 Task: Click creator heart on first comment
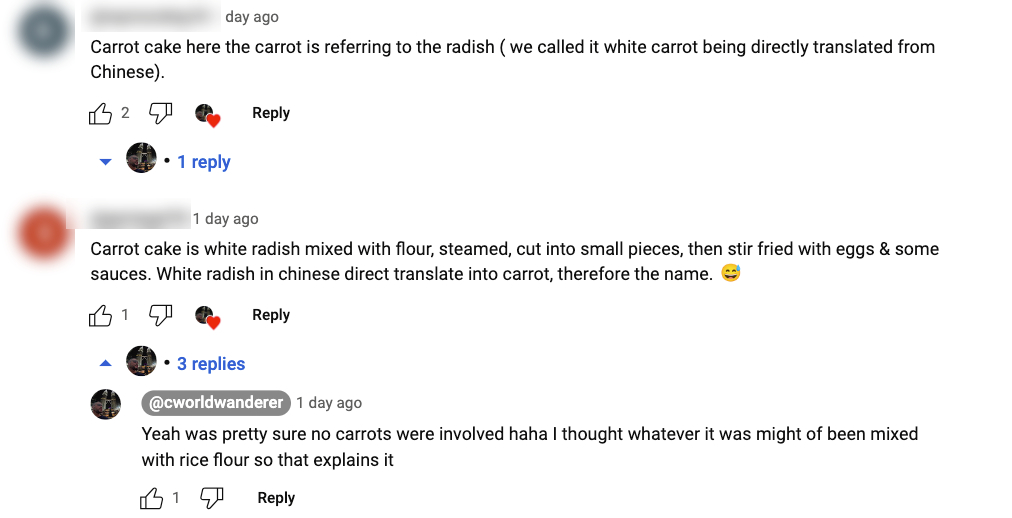click(207, 115)
